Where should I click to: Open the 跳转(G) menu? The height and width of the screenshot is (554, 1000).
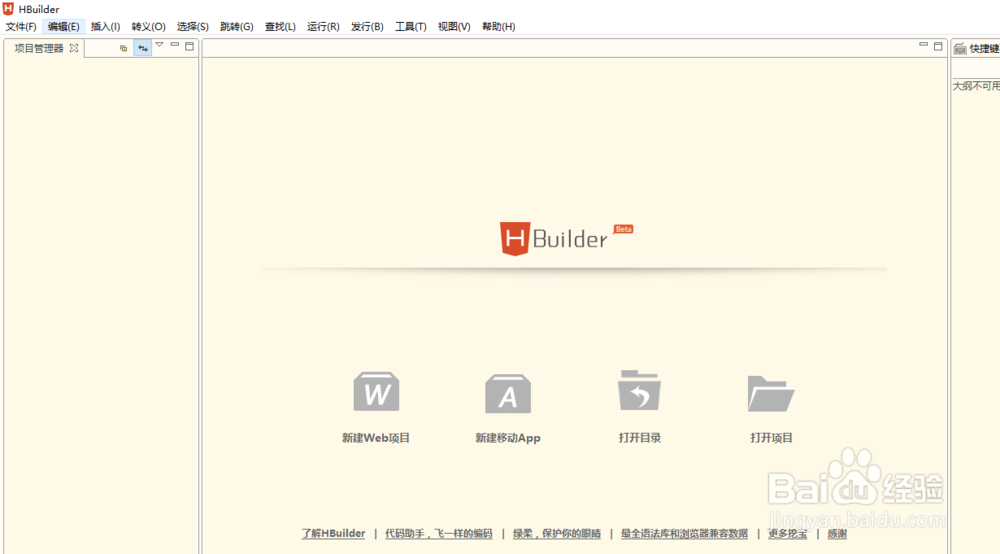tap(237, 27)
